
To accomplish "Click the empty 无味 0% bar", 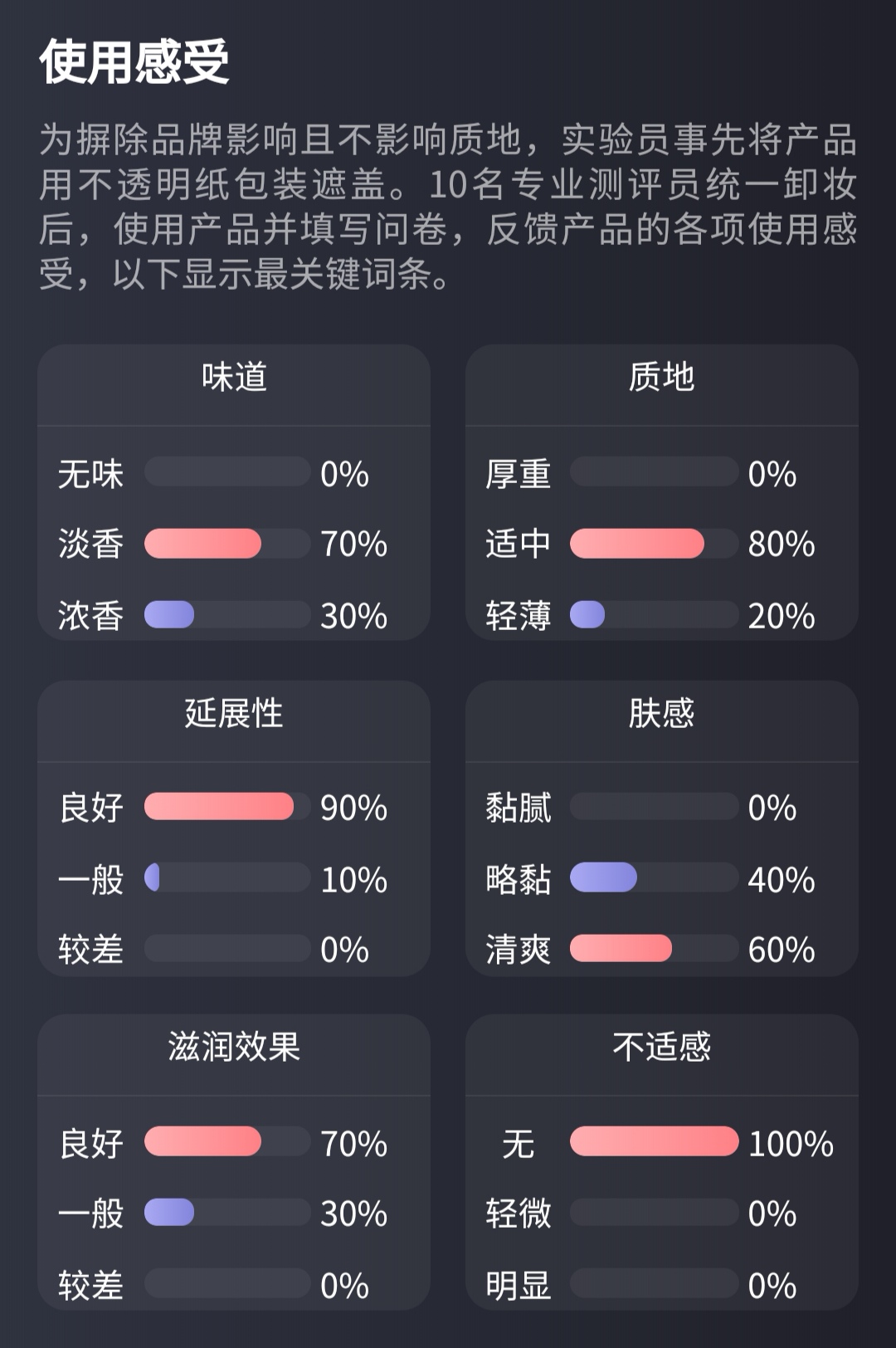I will point(227,472).
